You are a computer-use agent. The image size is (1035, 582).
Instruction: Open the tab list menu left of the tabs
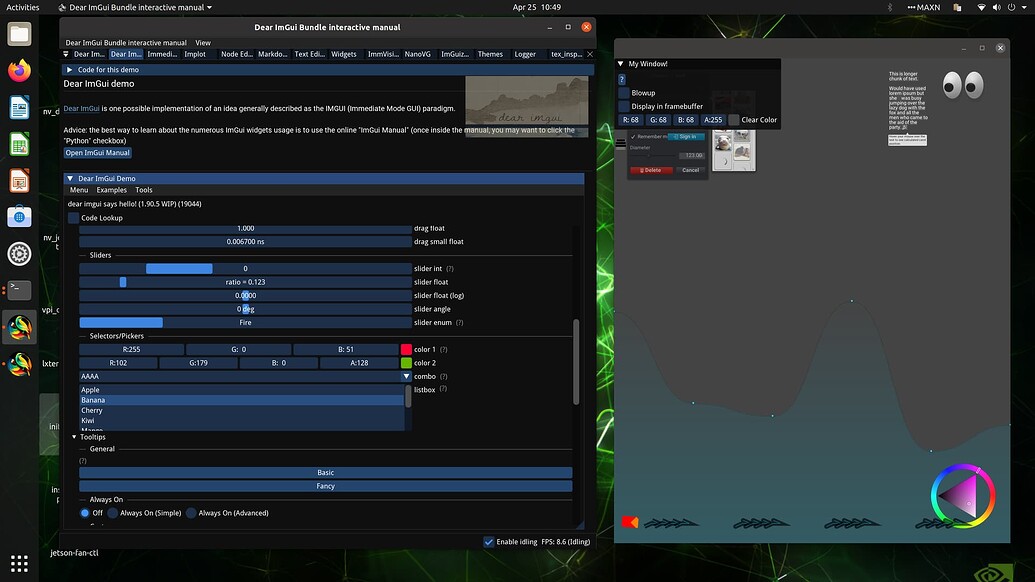65,54
